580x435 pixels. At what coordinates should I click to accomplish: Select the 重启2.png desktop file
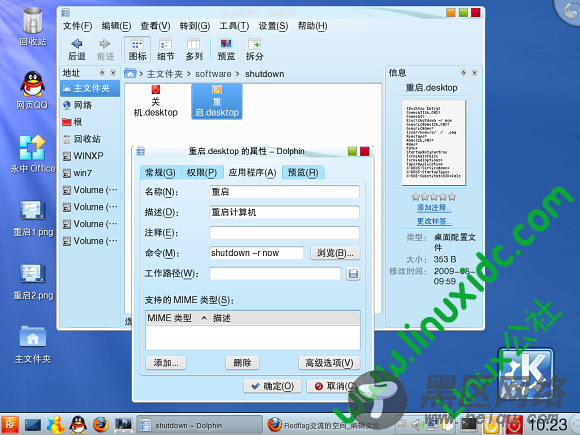click(33, 282)
